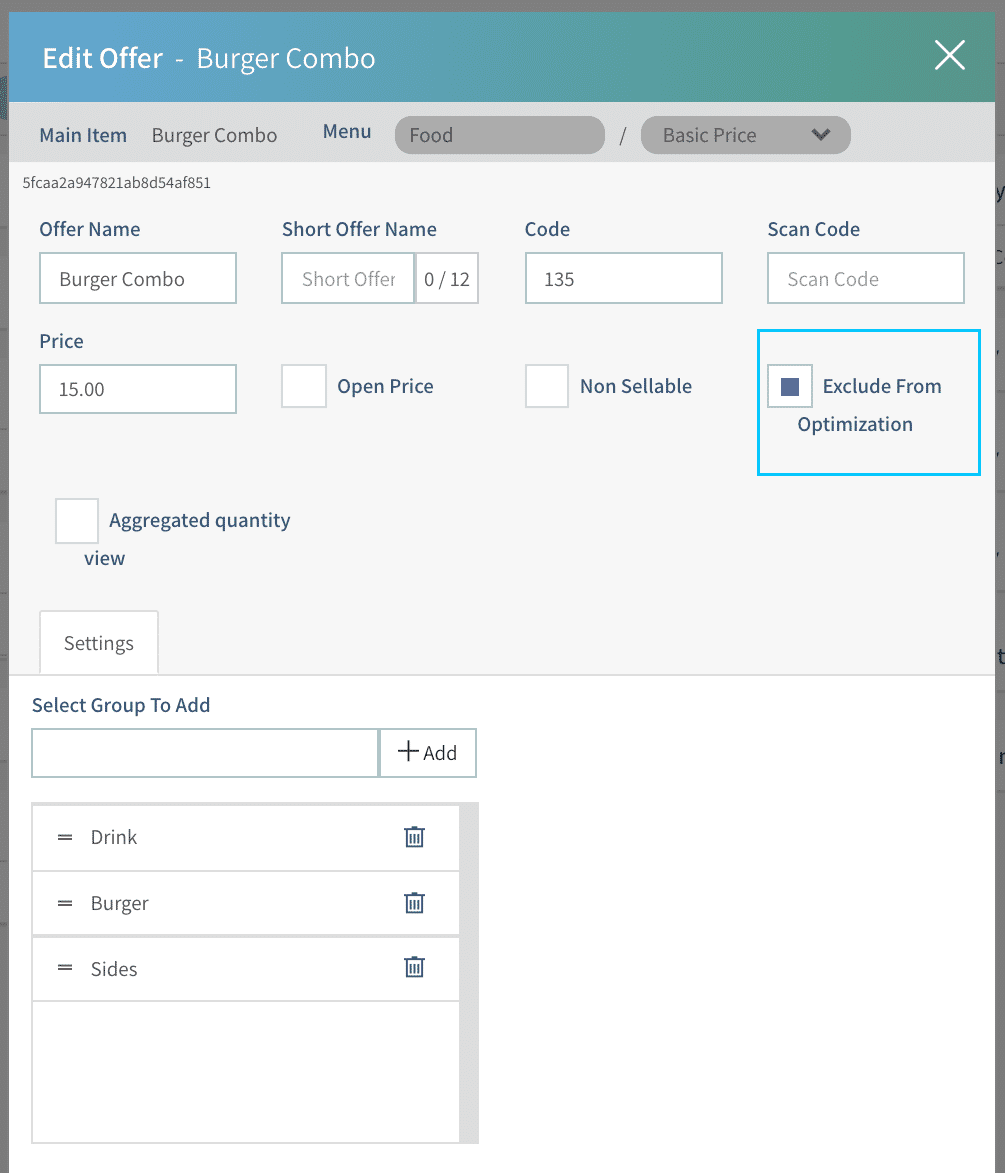Close the Edit Offer dialog

(x=949, y=56)
